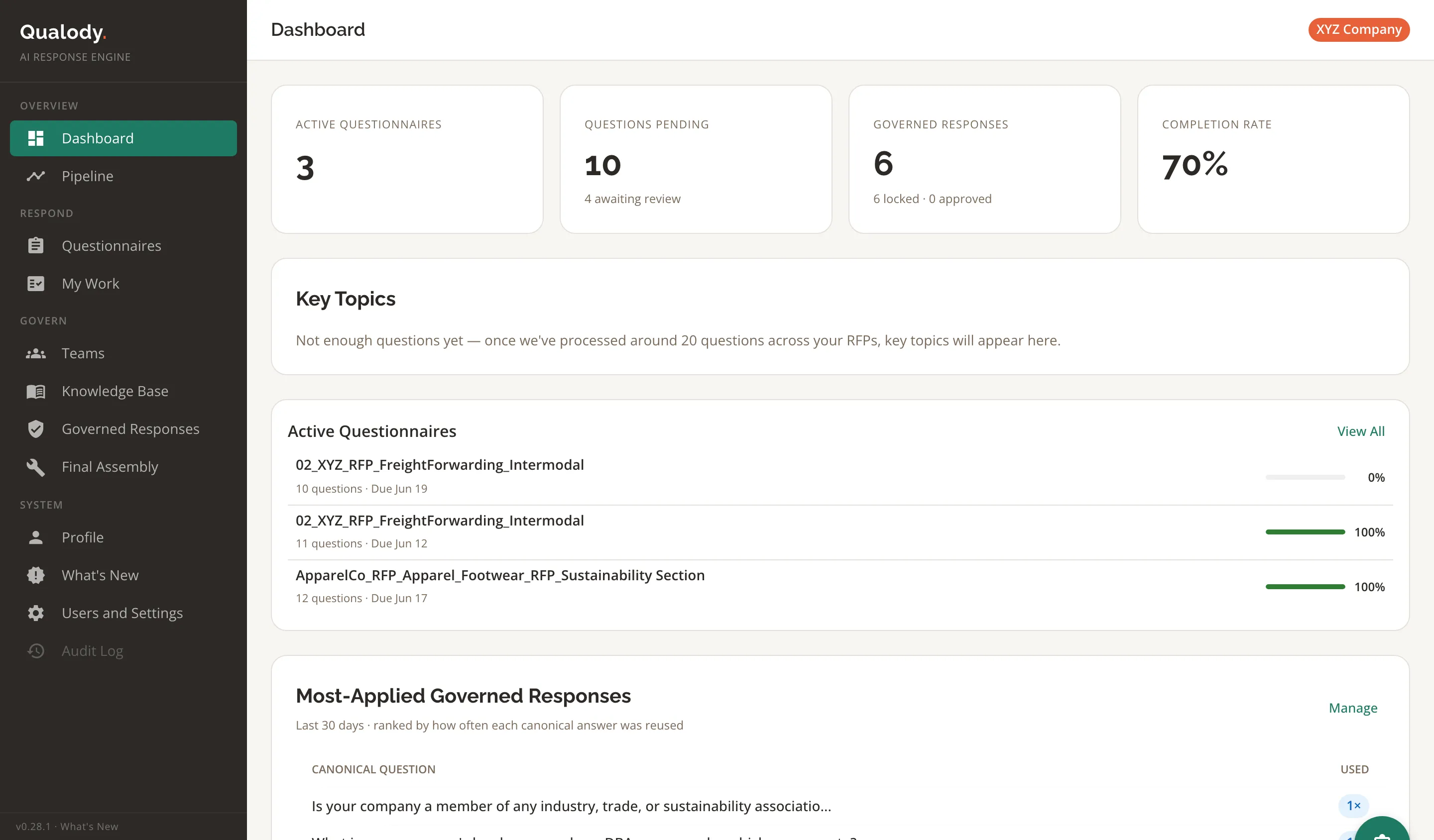Click the My Work checklist icon
The height and width of the screenshot is (840, 1434).
tap(36, 283)
